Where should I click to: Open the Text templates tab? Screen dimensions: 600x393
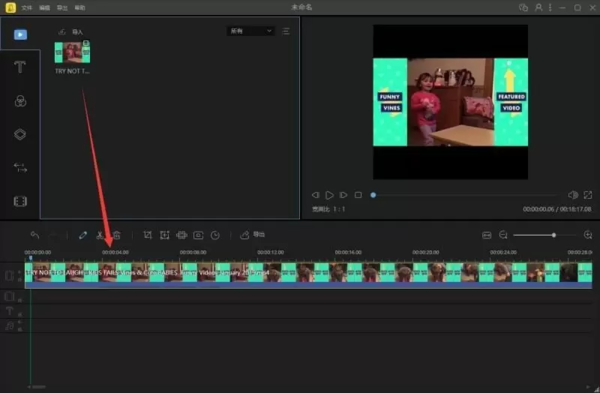(20, 67)
